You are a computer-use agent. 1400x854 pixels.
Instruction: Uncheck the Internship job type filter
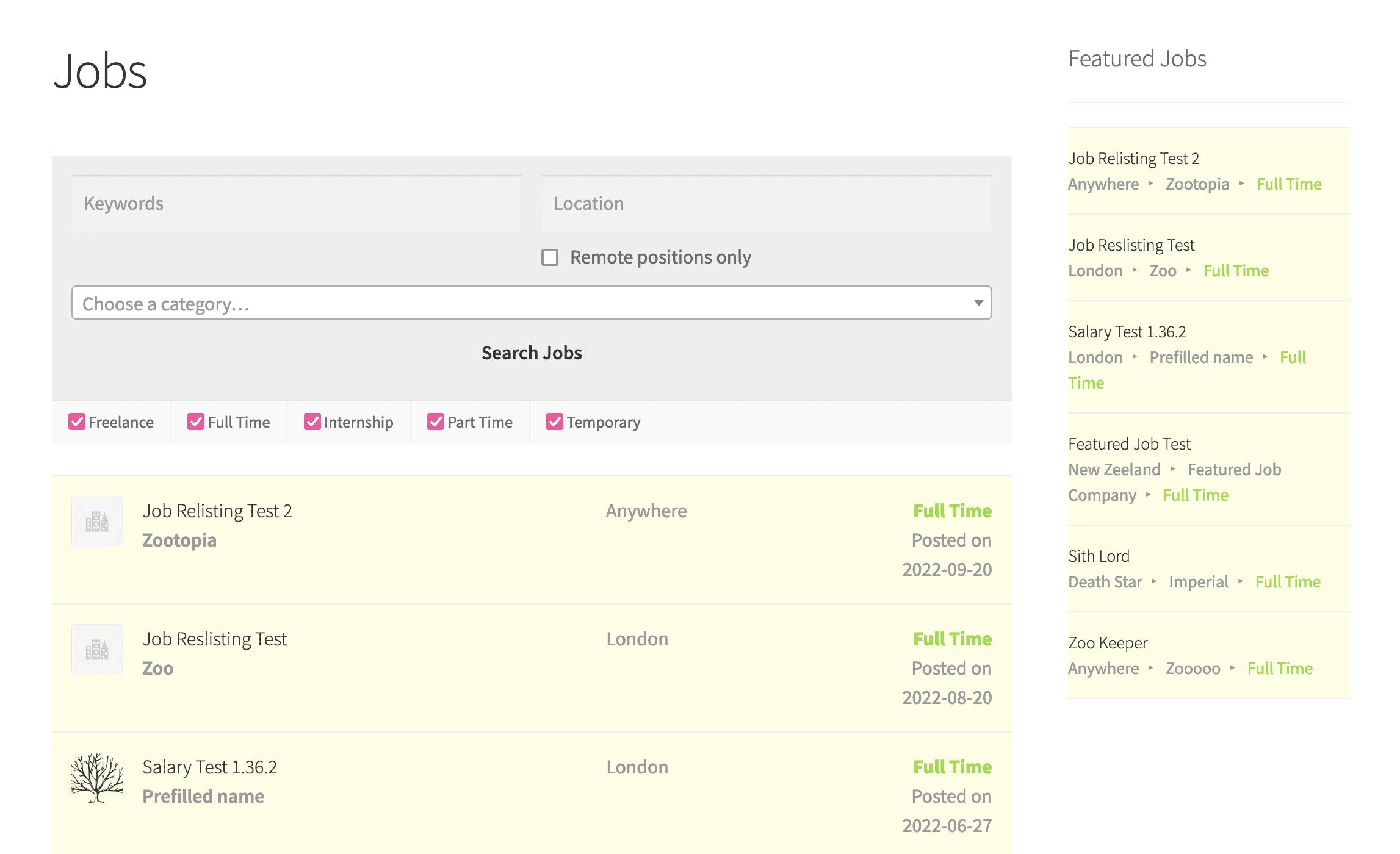[x=312, y=422]
